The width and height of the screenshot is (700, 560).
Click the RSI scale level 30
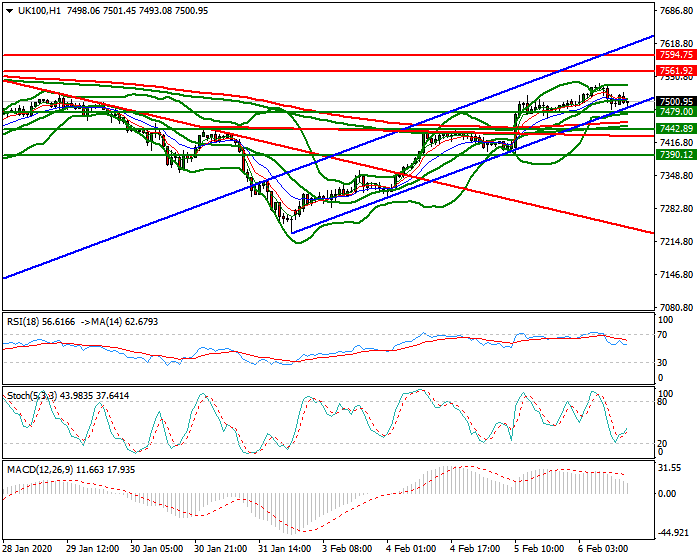[x=662, y=363]
